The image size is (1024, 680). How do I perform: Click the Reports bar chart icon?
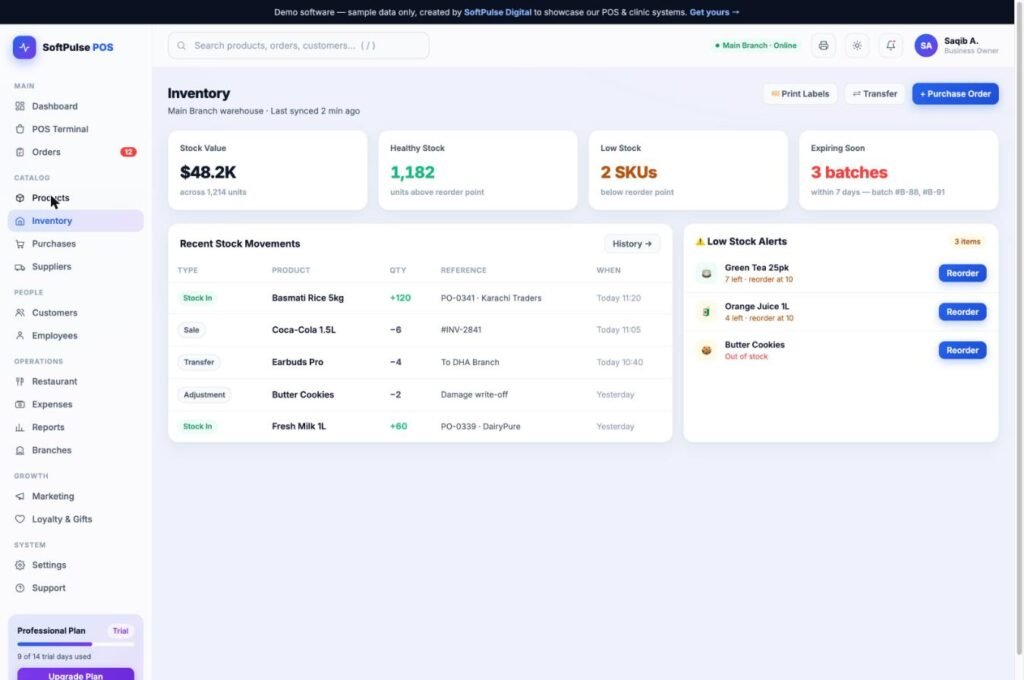[20, 427]
